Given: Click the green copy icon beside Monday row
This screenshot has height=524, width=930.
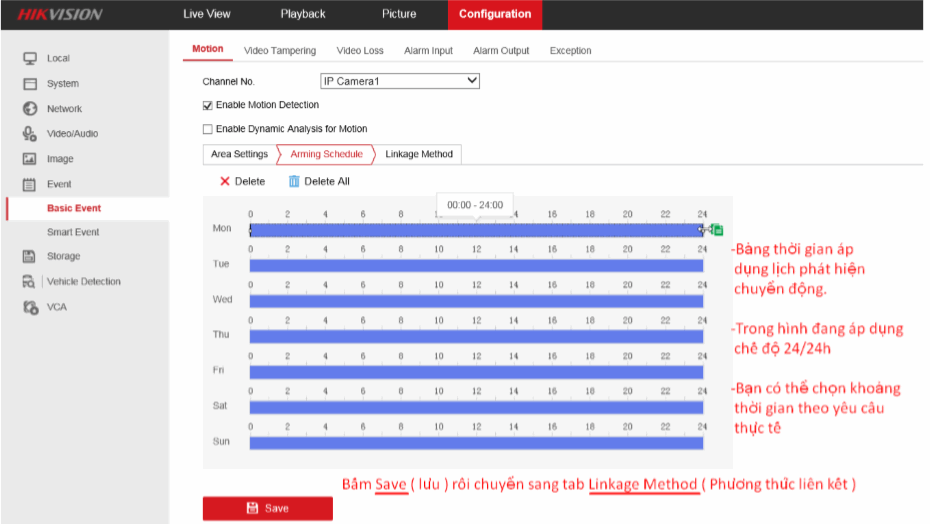Looking at the screenshot, I should click(x=717, y=230).
